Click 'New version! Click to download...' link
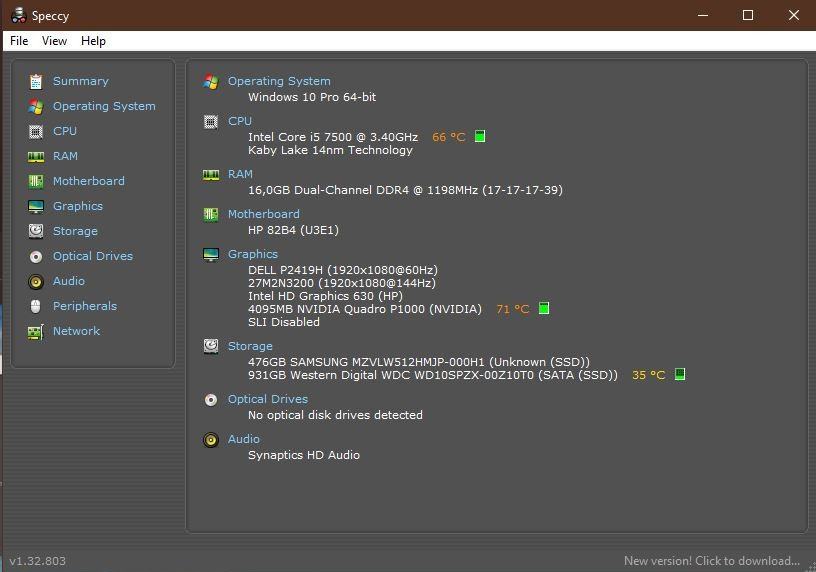Image resolution: width=816 pixels, height=572 pixels. [711, 561]
